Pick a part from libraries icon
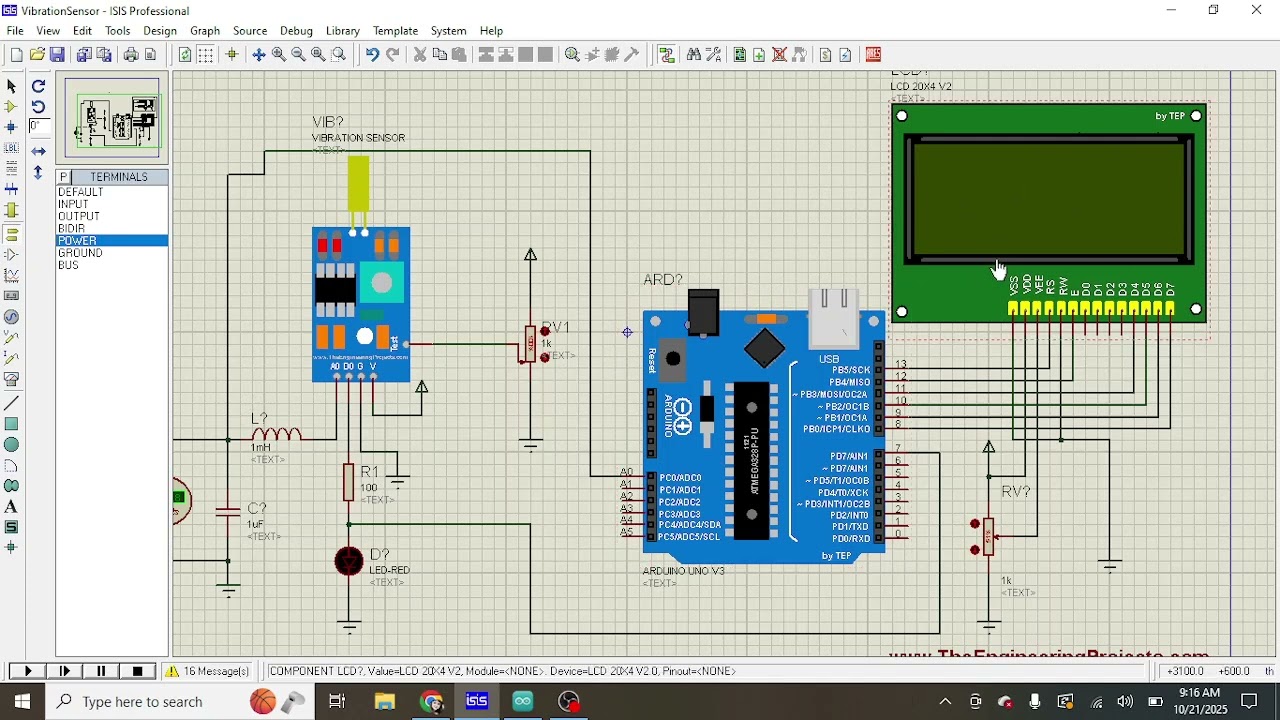 pyautogui.click(x=573, y=55)
